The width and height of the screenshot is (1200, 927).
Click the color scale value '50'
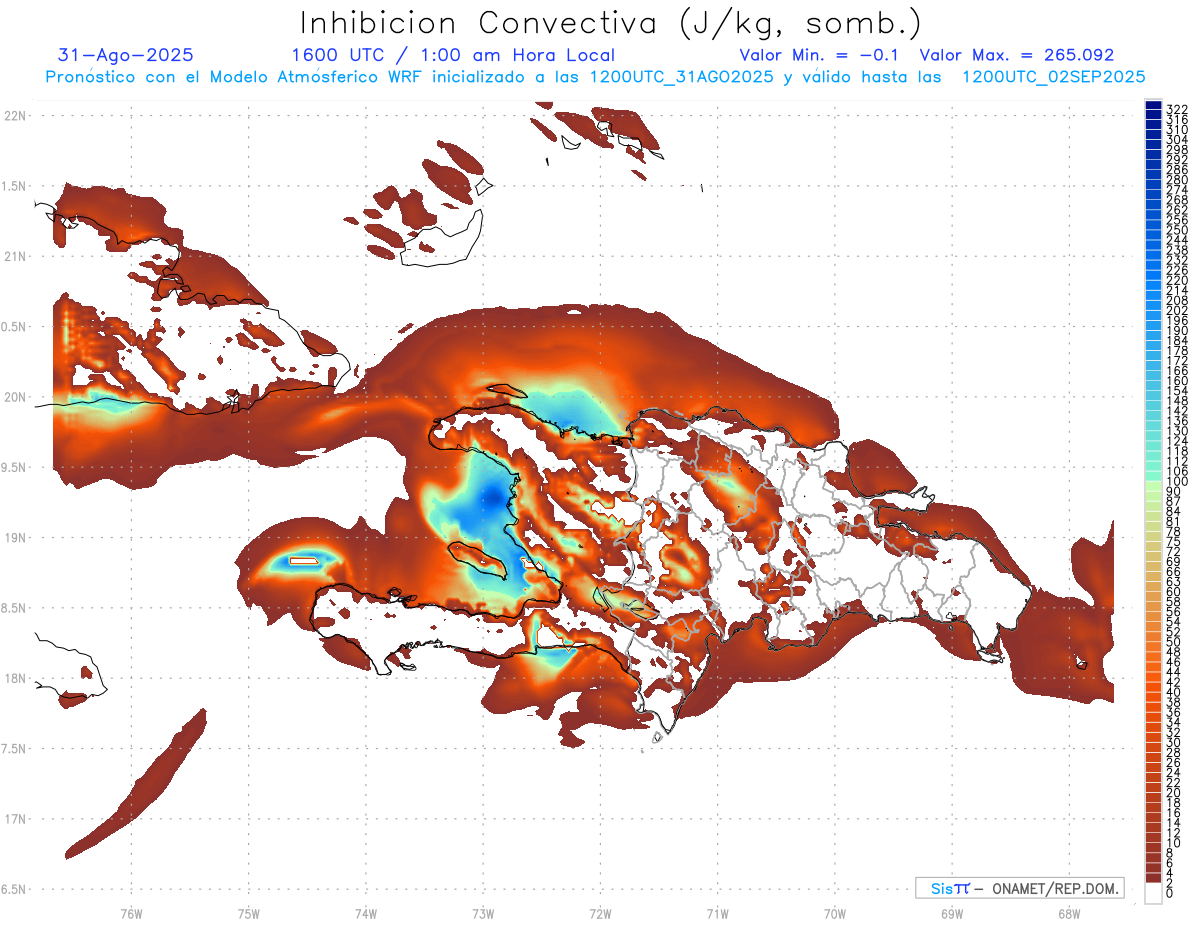[1174, 642]
